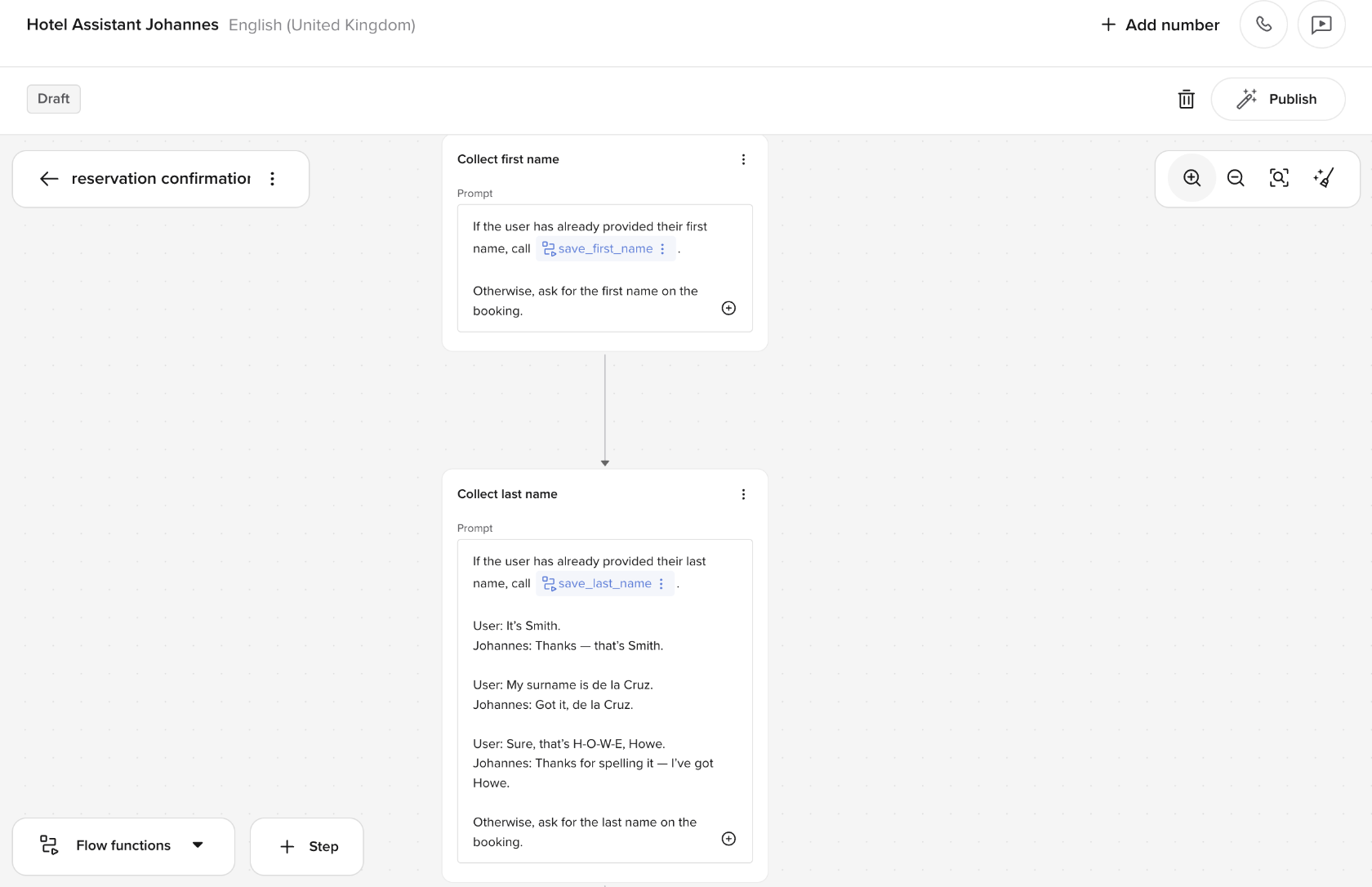This screenshot has height=887, width=1372.
Task: Open Collect first name step menu
Action: (743, 159)
